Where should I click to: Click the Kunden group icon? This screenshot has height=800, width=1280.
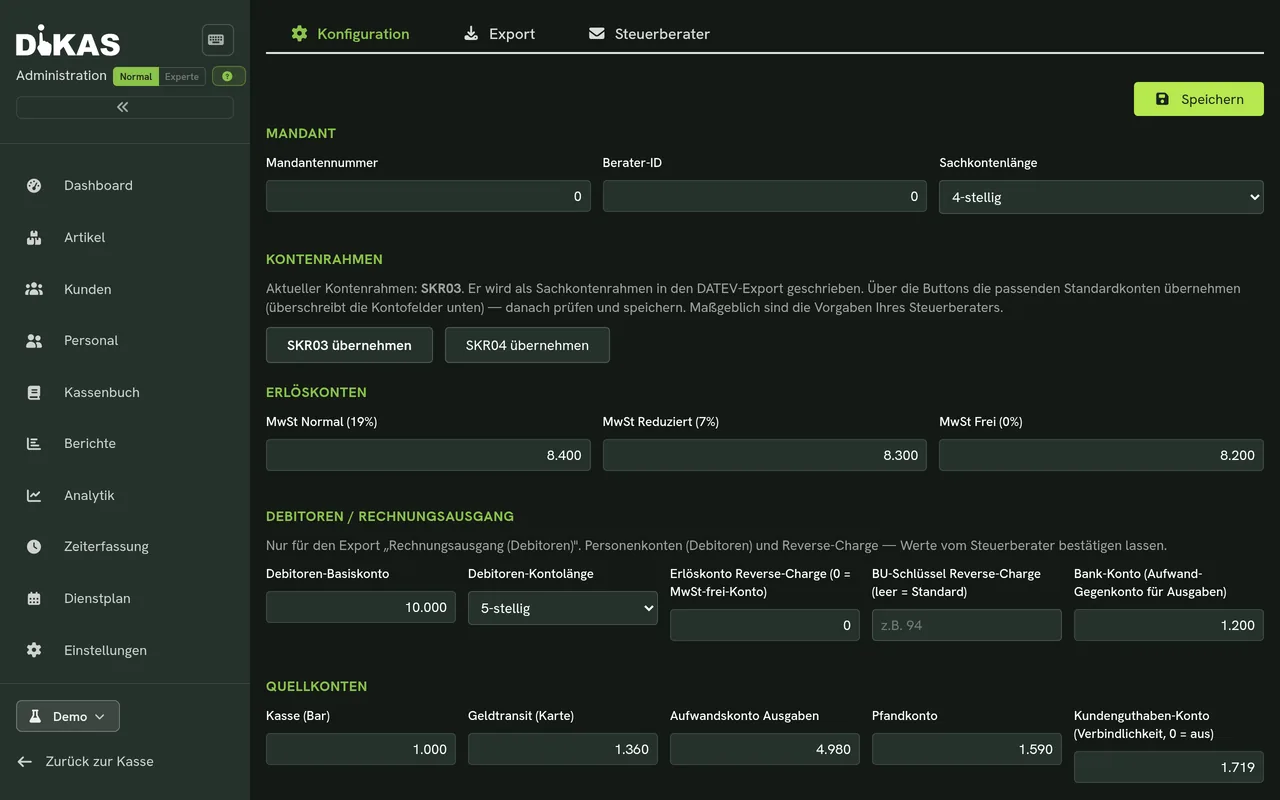tap(34, 289)
